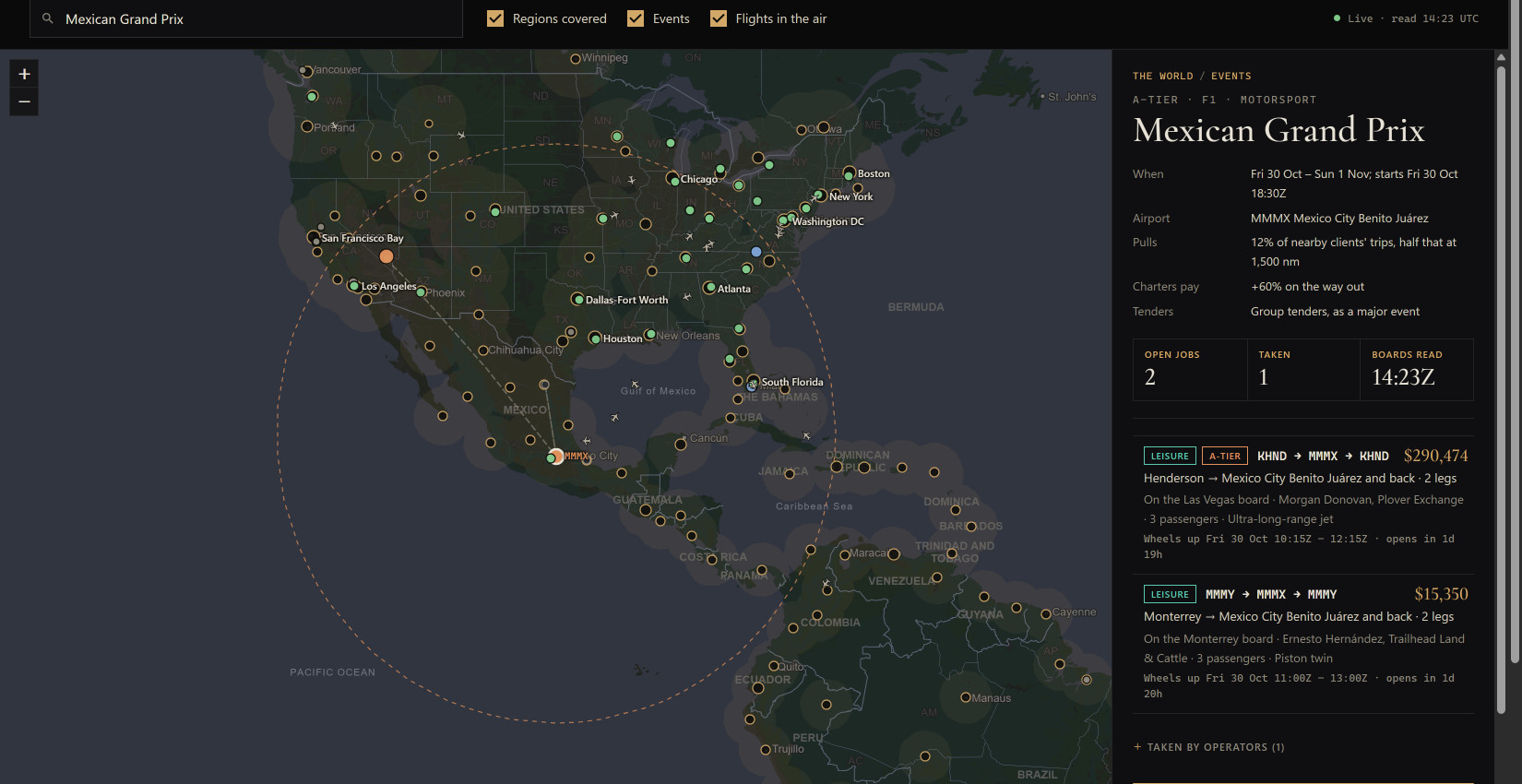Zoom in on the map

coord(24,74)
